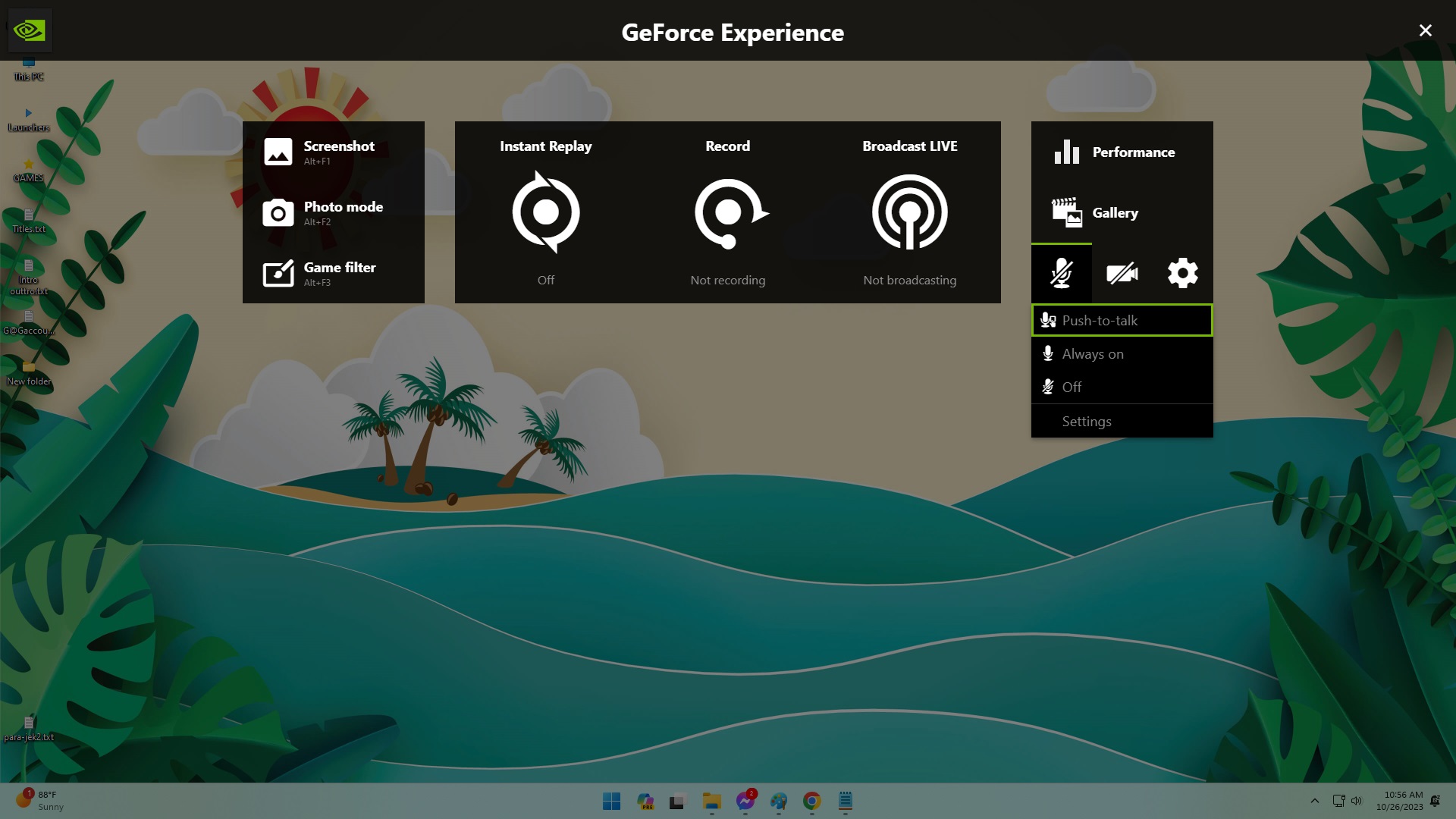Select New folder desktop icon

pyautogui.click(x=29, y=374)
